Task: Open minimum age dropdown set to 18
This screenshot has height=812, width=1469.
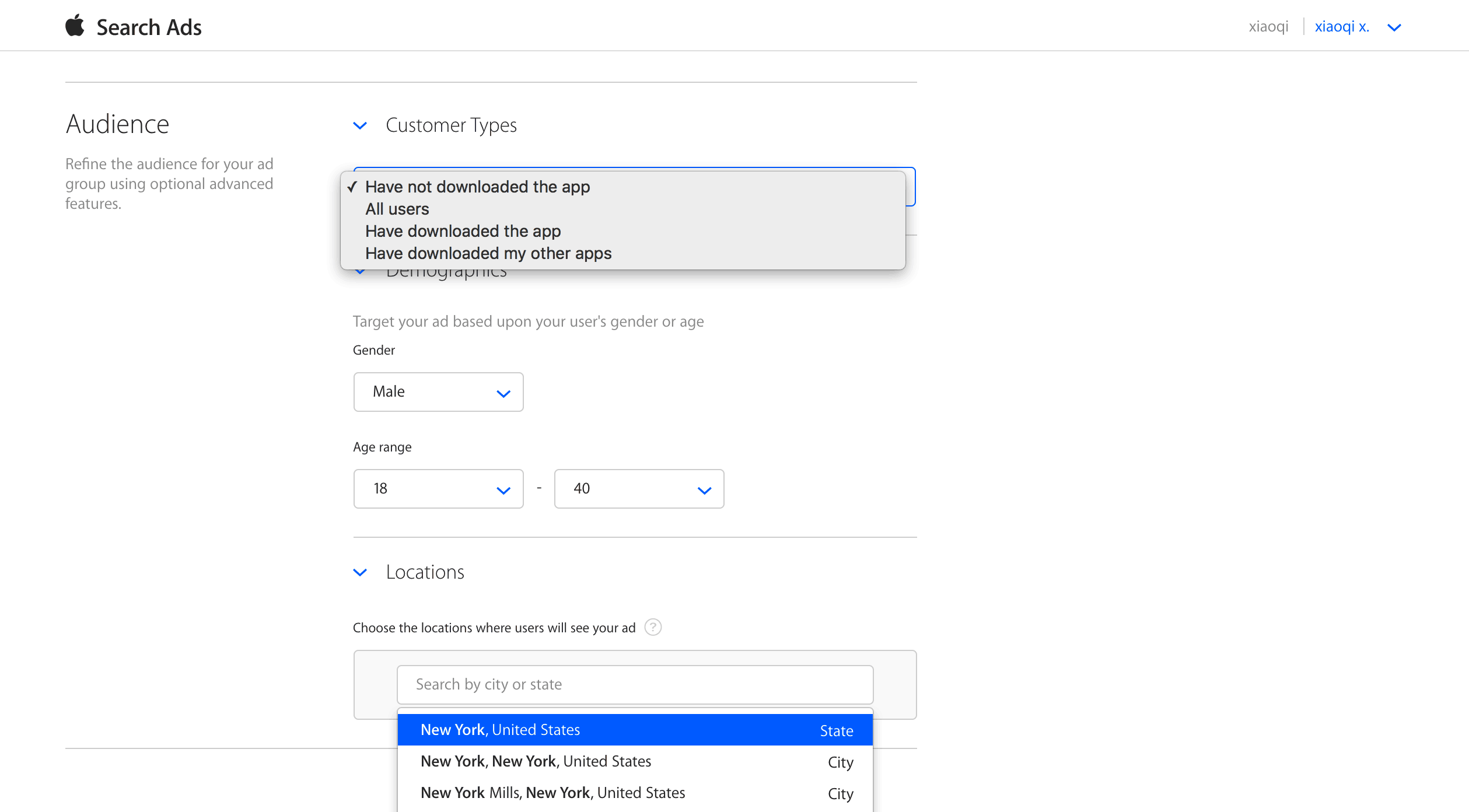Action: point(438,489)
